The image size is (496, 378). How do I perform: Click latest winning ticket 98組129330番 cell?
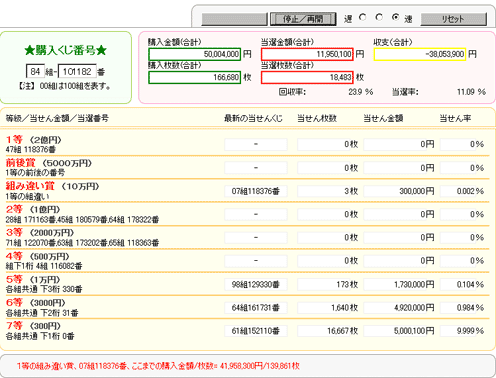click(256, 285)
